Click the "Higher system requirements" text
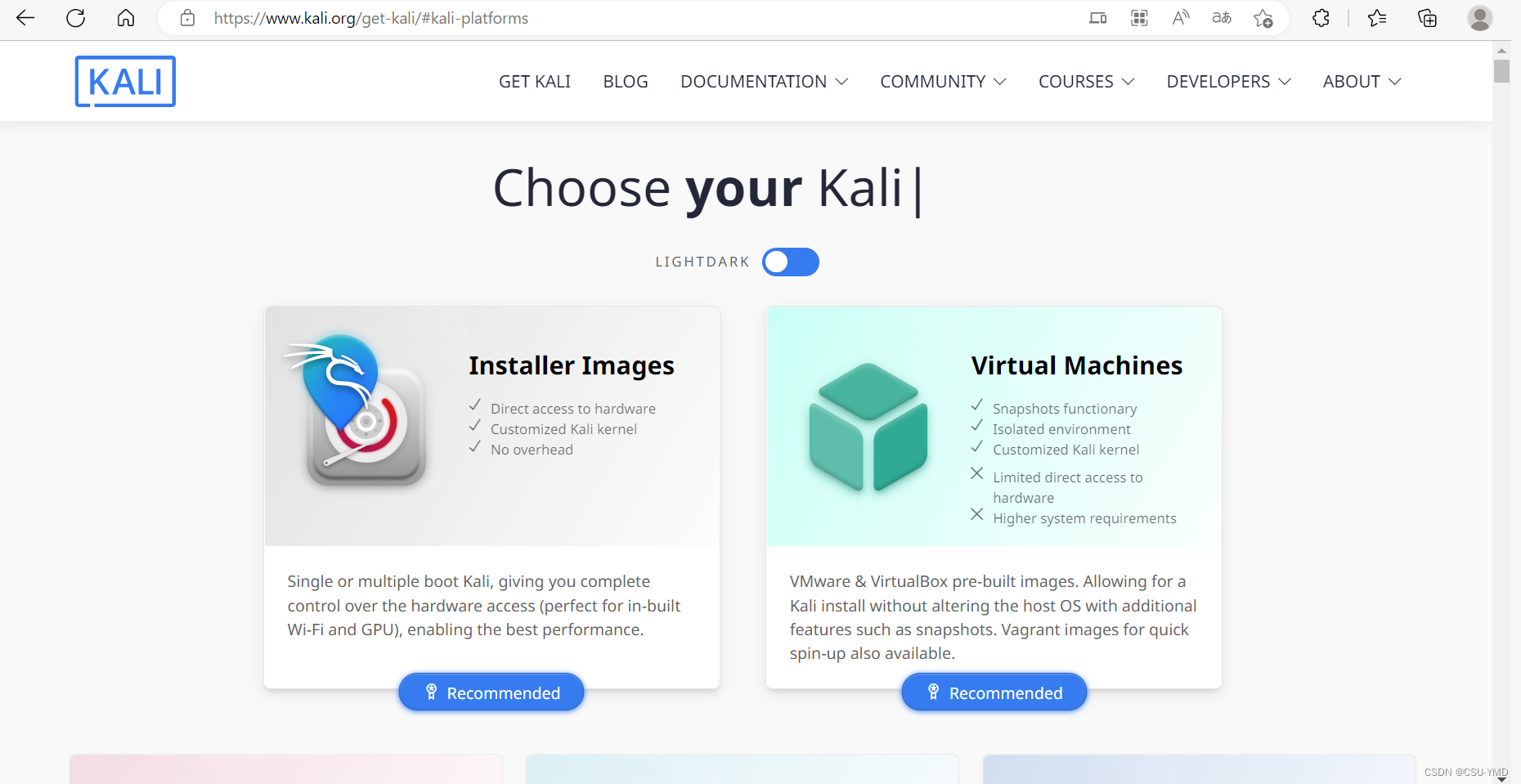The width and height of the screenshot is (1521, 784). (x=1084, y=518)
